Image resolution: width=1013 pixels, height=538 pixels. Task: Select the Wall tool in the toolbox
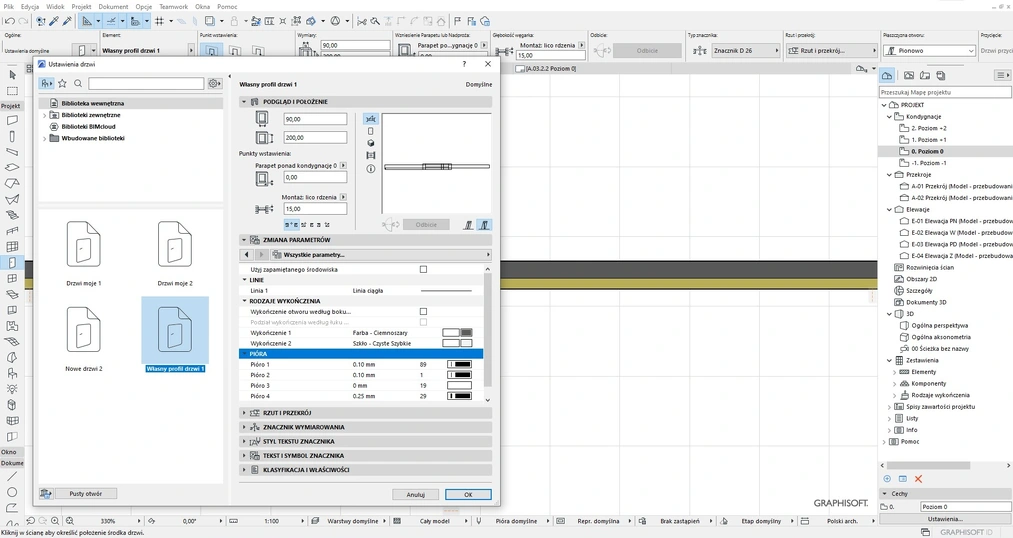point(12,120)
